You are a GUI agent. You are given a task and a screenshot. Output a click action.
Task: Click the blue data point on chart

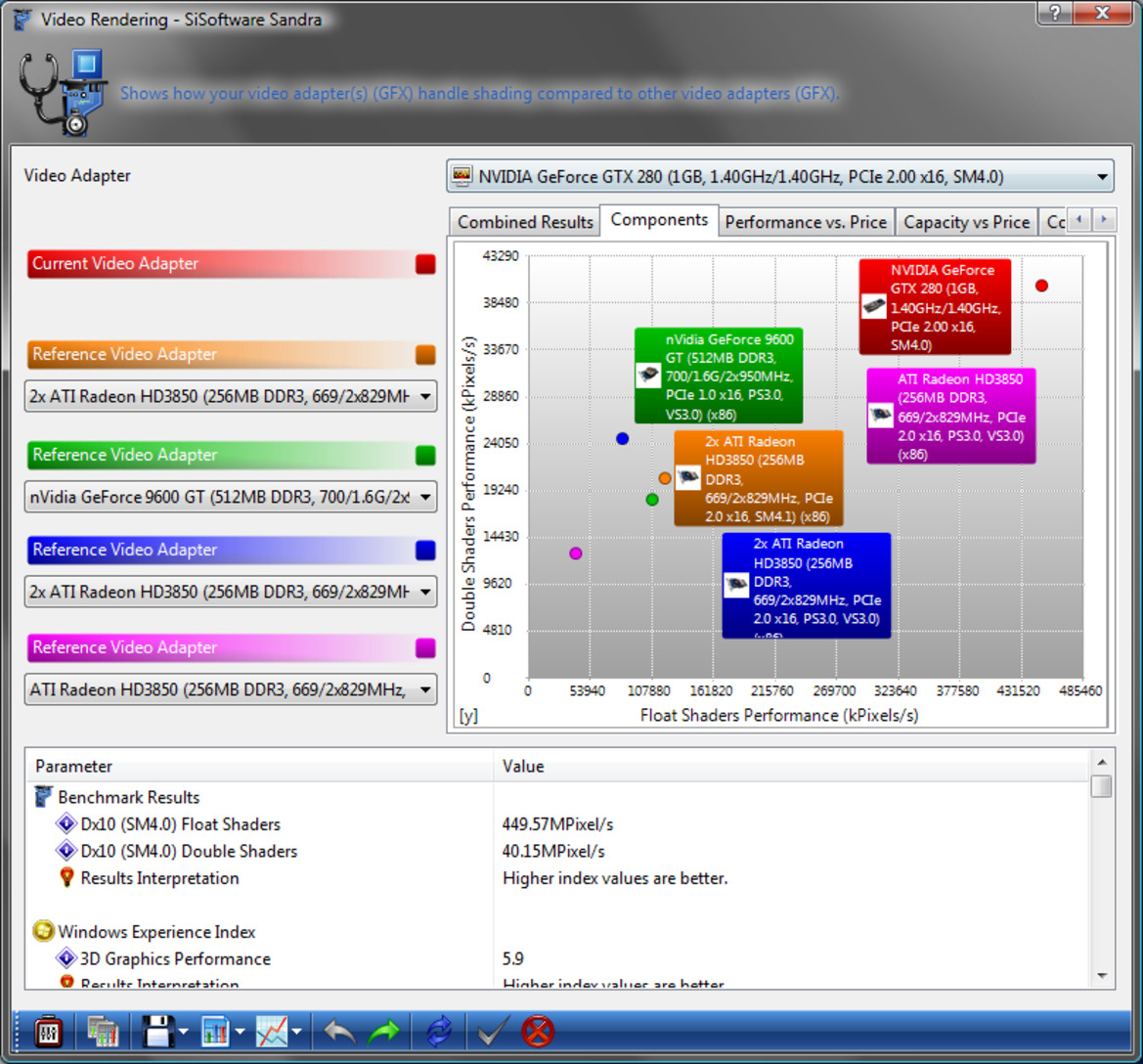click(622, 438)
